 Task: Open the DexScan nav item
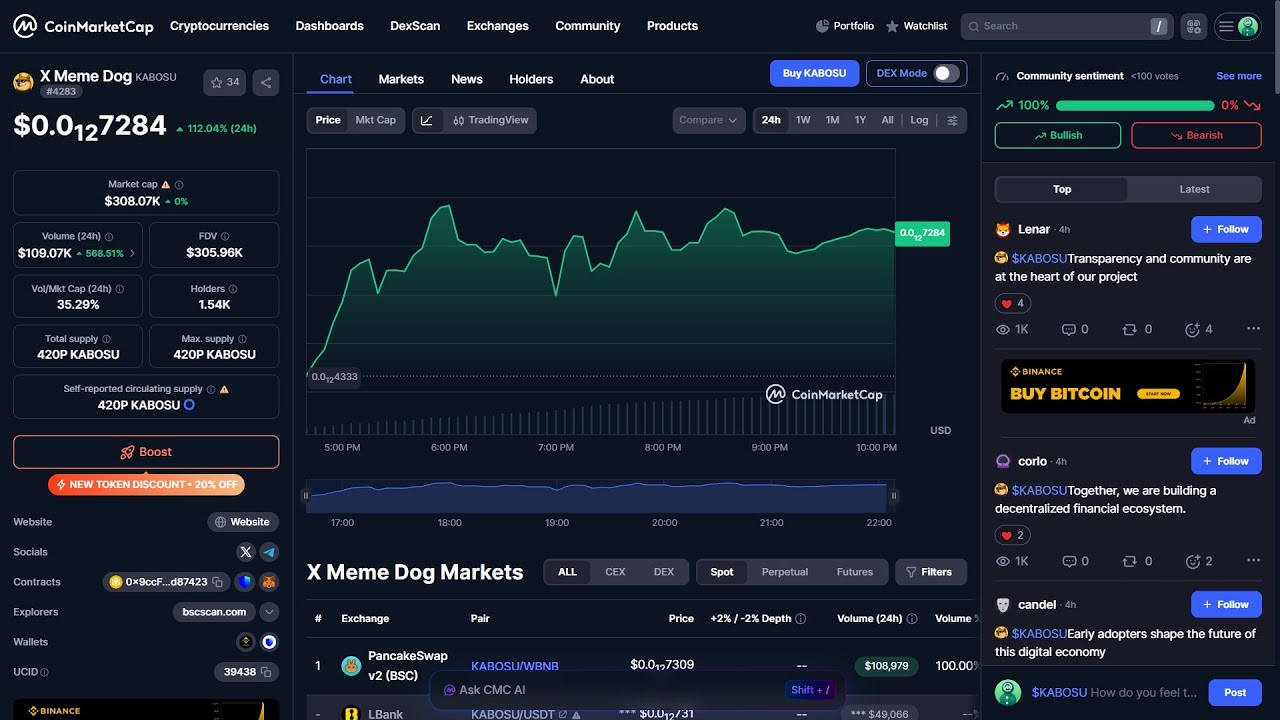tap(415, 26)
